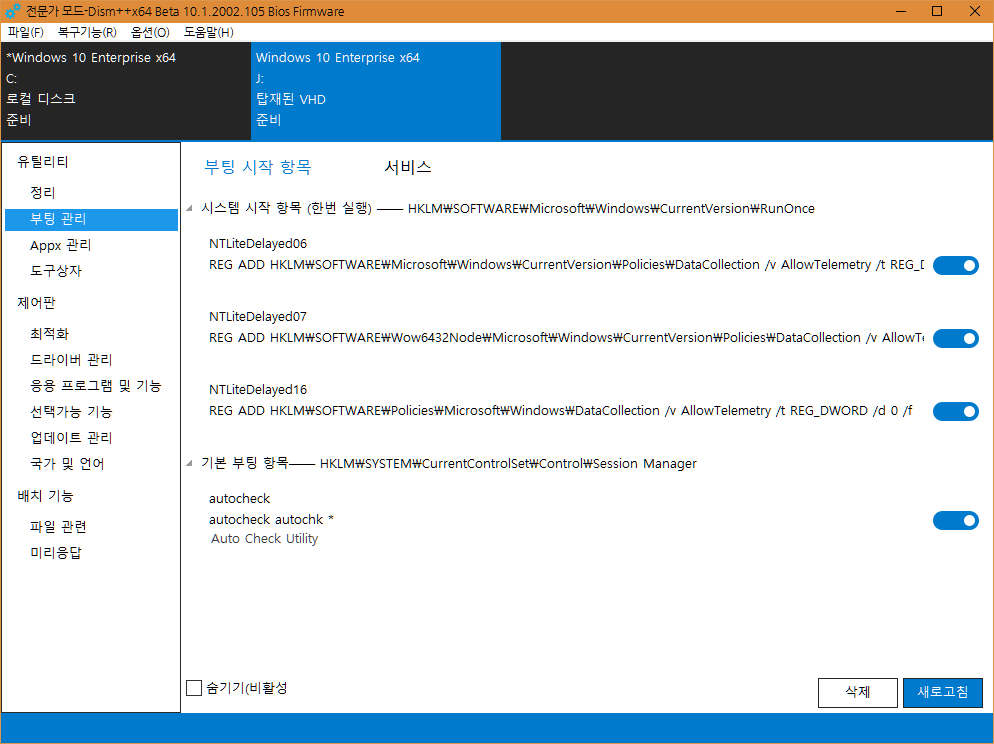The width and height of the screenshot is (994, 744).
Task: Open the 도움말(H) menu
Action: tap(209, 32)
